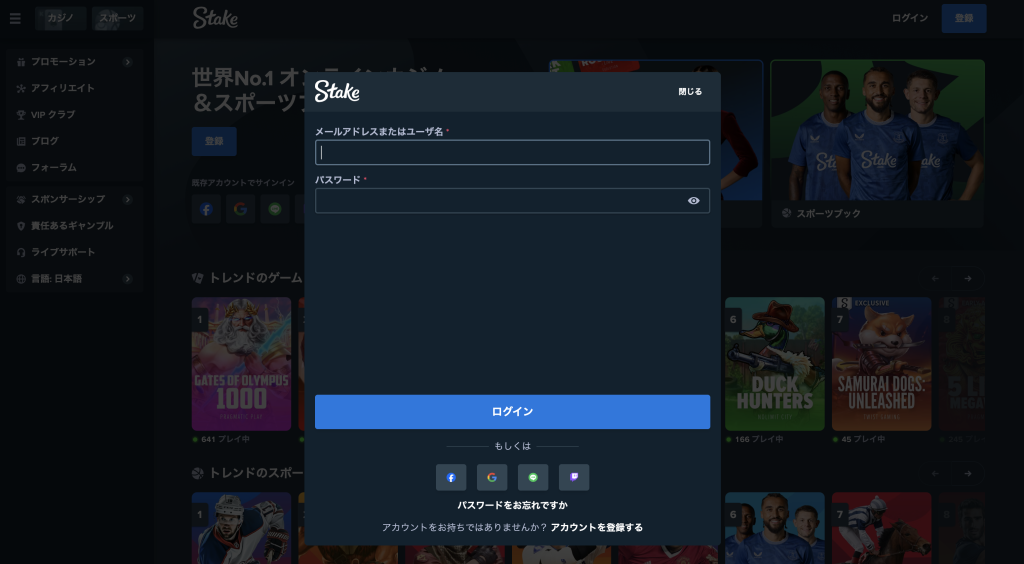Click trending games next arrow

(x=968, y=279)
